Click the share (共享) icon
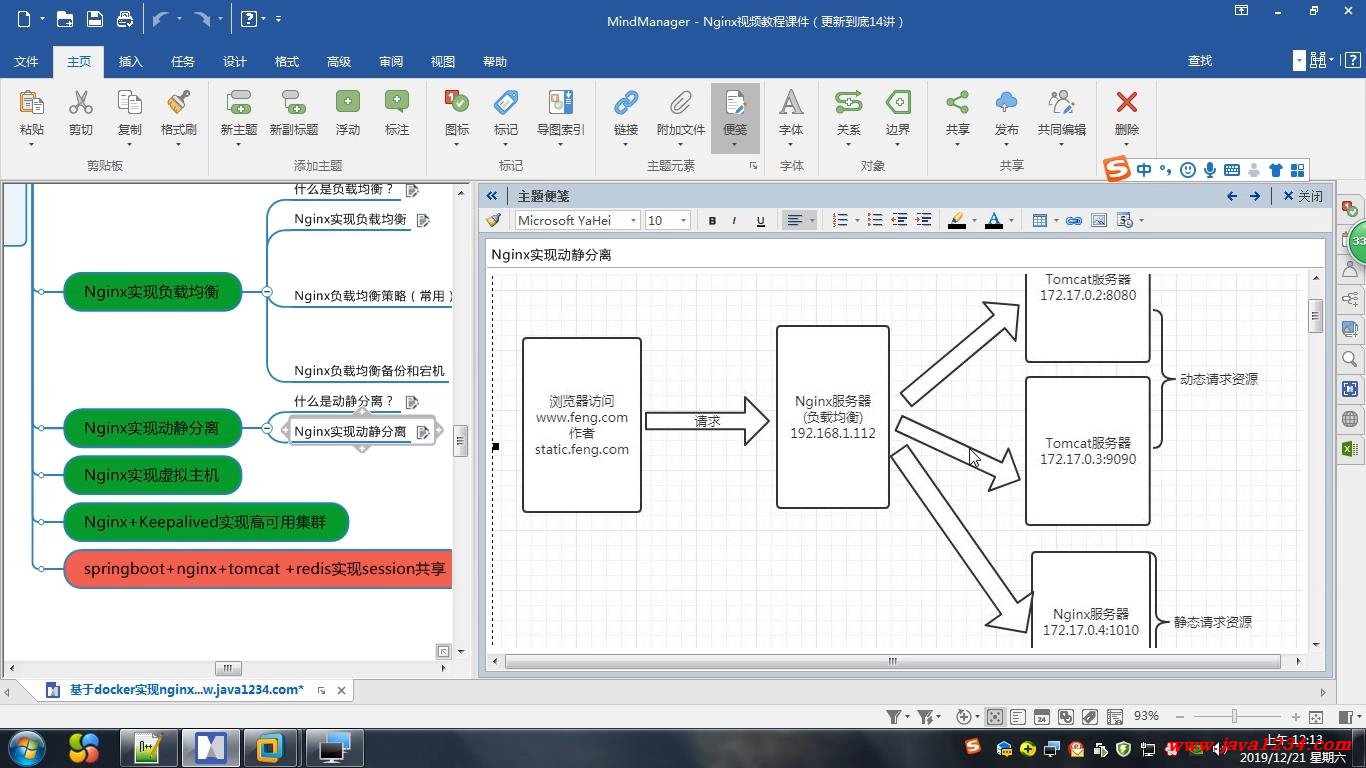 [x=957, y=102]
